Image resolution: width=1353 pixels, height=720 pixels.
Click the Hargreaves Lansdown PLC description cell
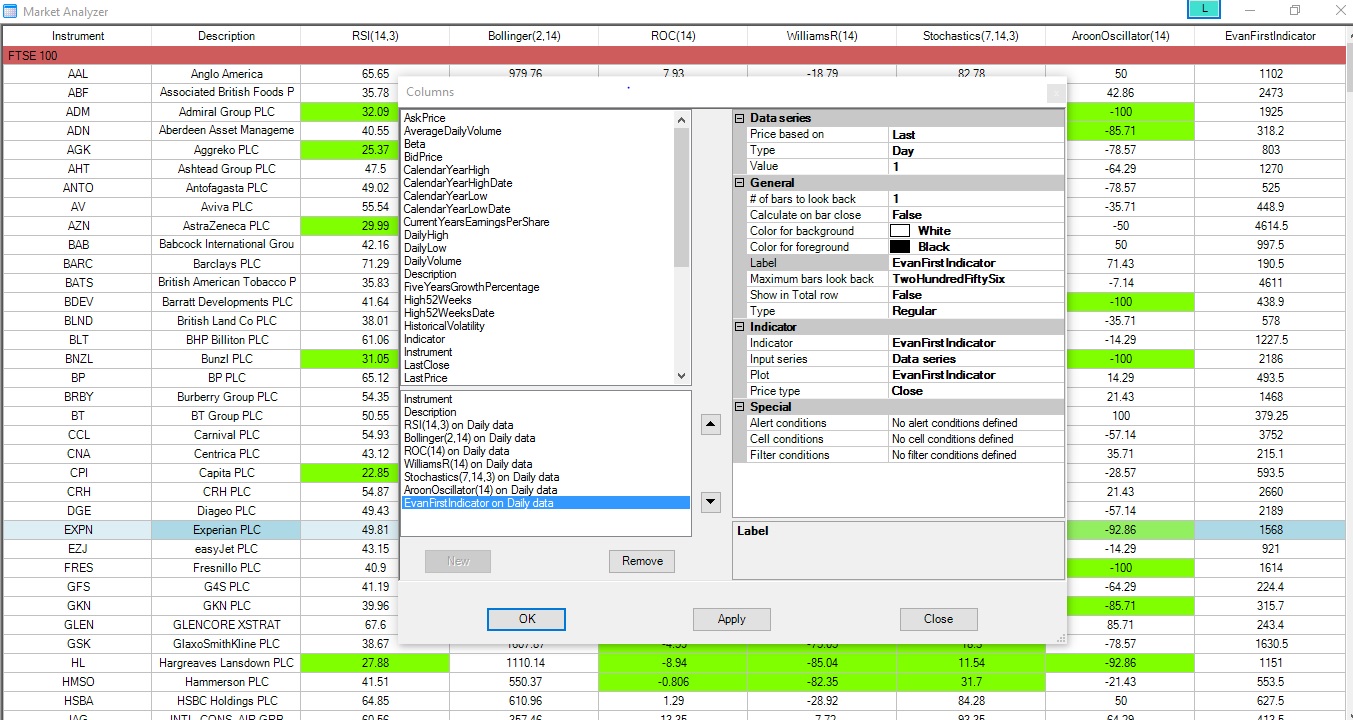[x=227, y=663]
